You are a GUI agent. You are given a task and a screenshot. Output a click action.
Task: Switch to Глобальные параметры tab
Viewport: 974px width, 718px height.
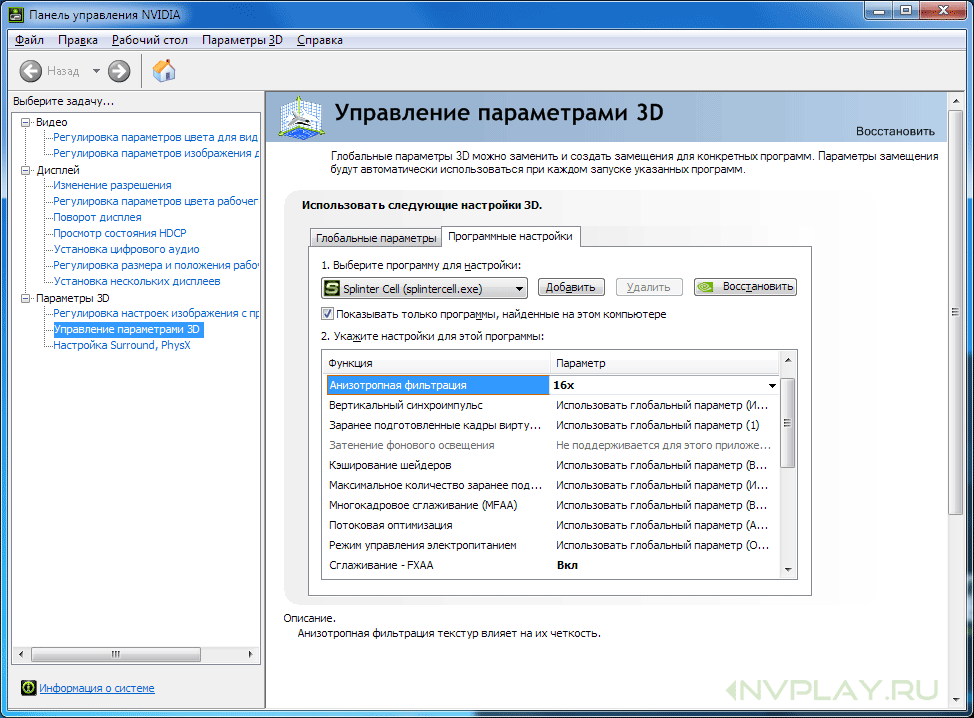(x=376, y=238)
